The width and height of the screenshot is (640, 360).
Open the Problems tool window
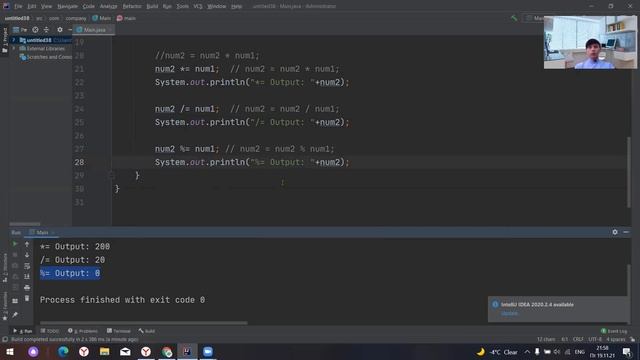coord(83,331)
